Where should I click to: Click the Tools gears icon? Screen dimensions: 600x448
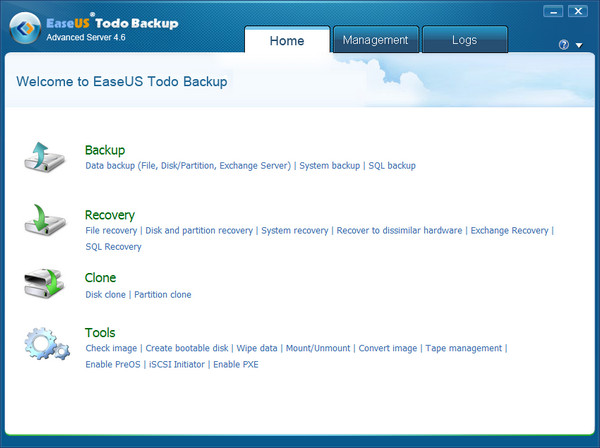(x=46, y=344)
